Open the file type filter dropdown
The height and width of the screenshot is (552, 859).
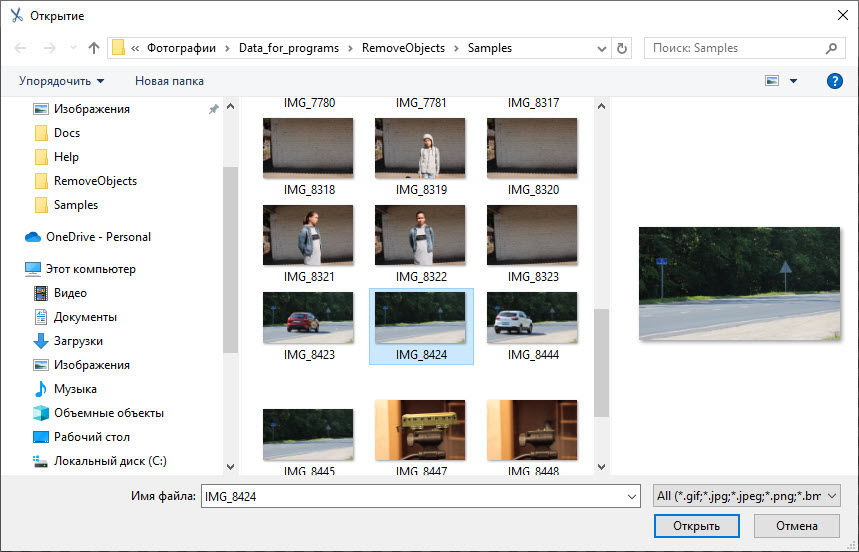coord(746,496)
